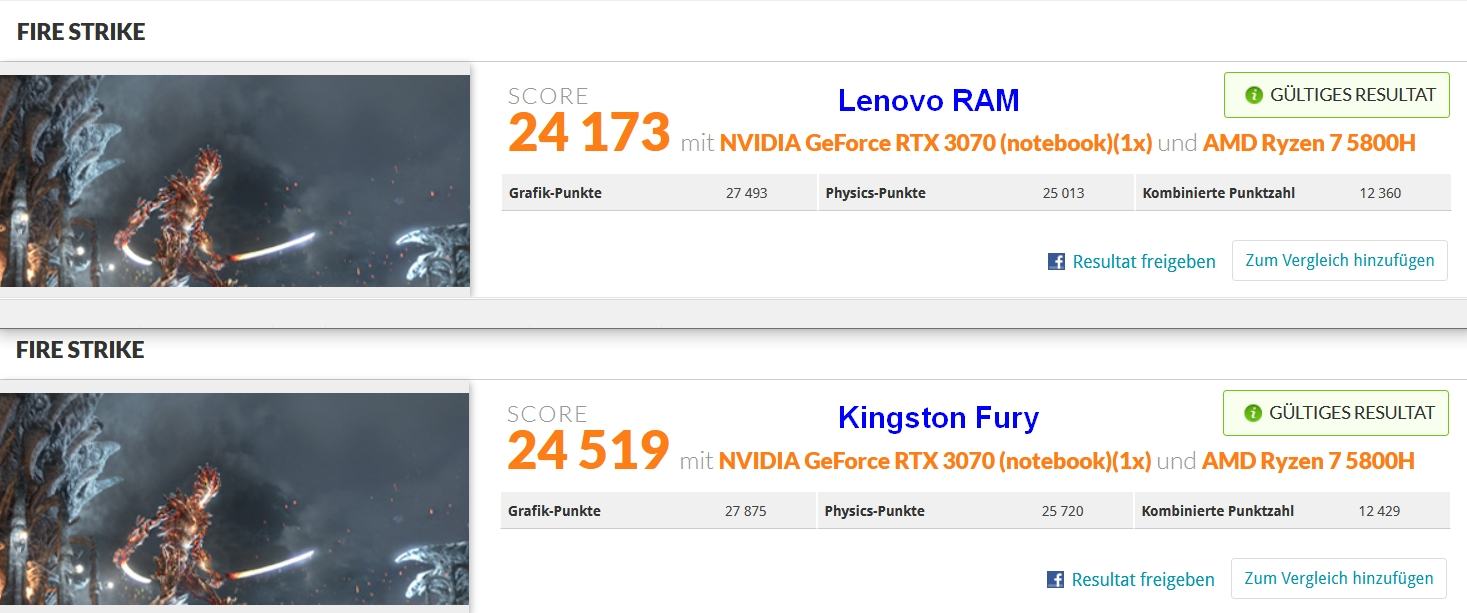
Task: Select Physics-Punkte value 25 013
Action: 1063,193
